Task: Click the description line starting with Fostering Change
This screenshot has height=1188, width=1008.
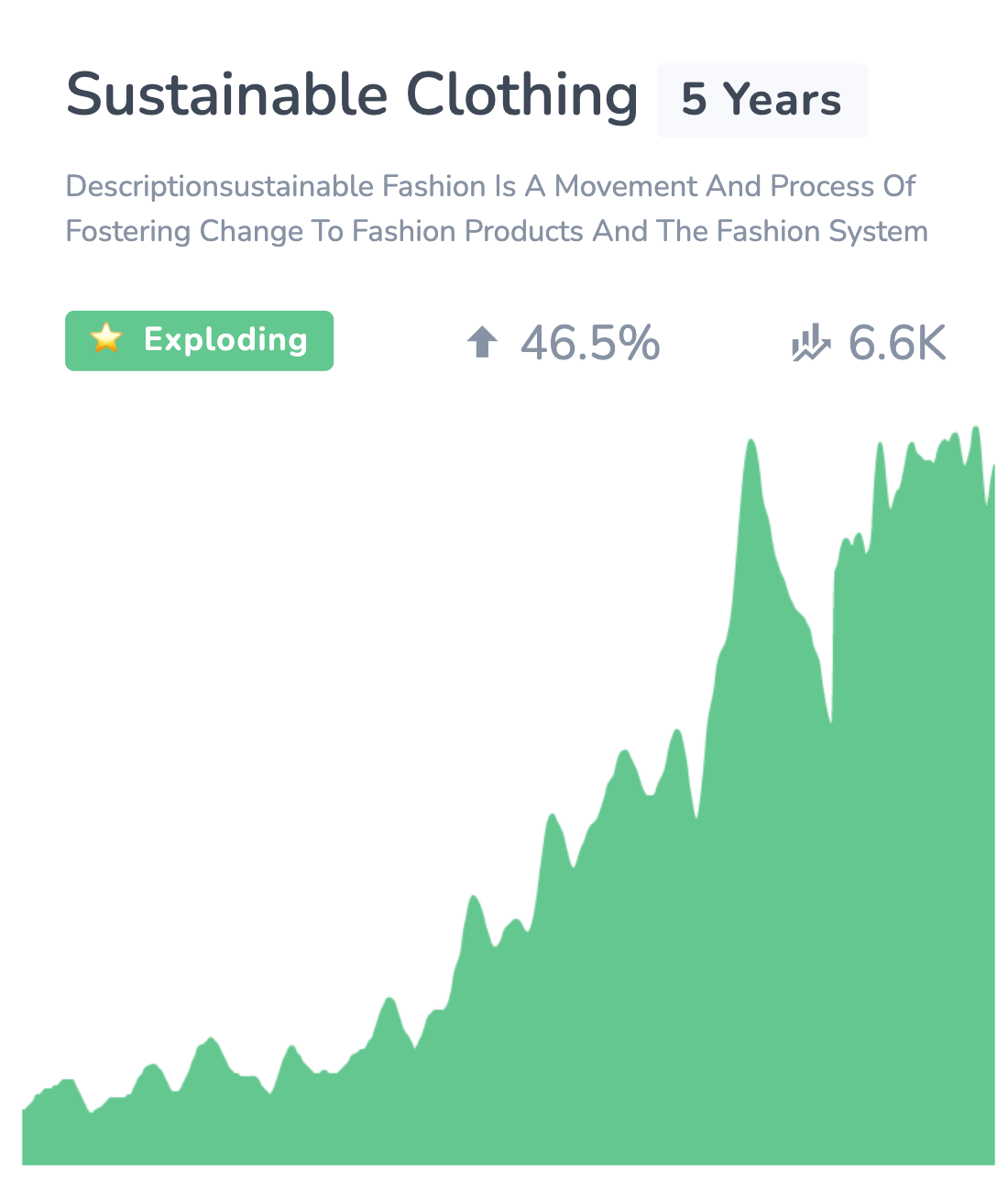Action: point(497,231)
